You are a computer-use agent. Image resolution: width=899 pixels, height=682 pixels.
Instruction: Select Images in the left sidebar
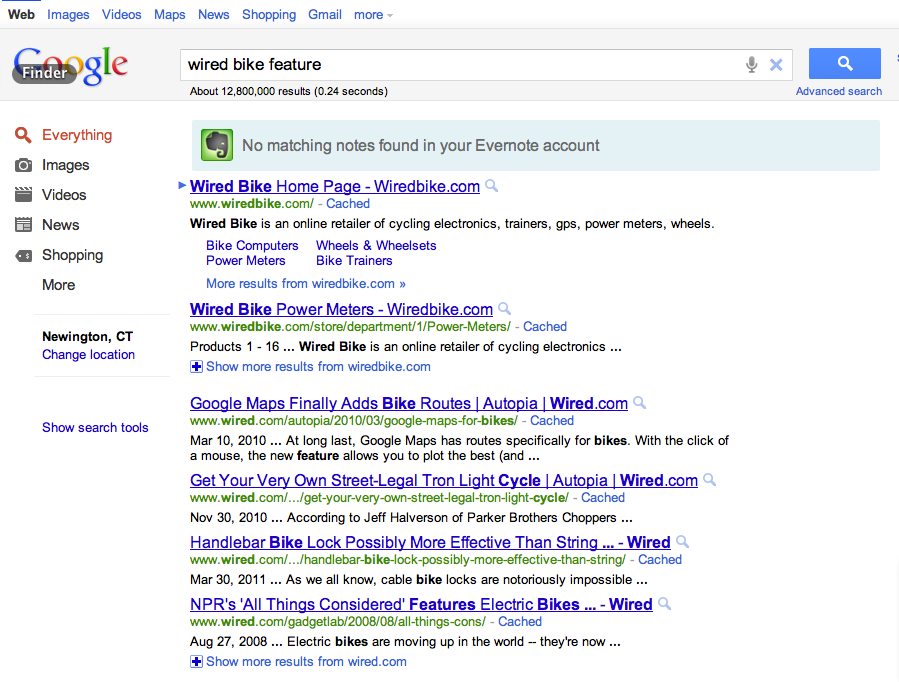pos(65,165)
